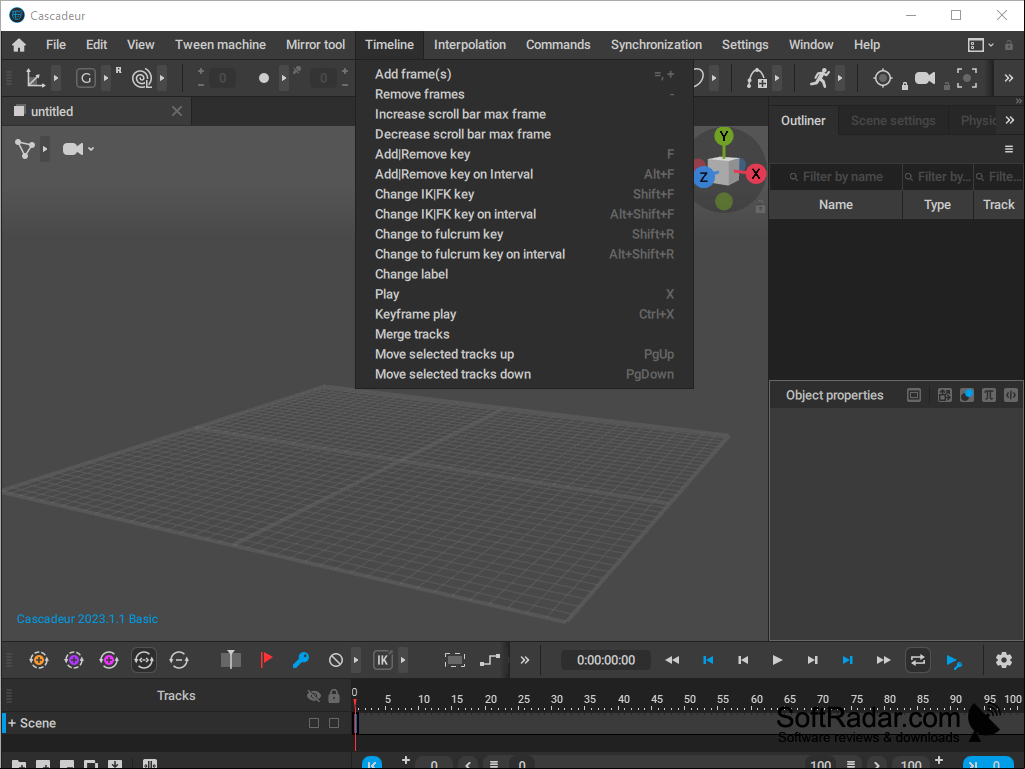The height and width of the screenshot is (769, 1025).
Task: Open dropdown arrow beside axes manipulator
Action: tap(56, 78)
